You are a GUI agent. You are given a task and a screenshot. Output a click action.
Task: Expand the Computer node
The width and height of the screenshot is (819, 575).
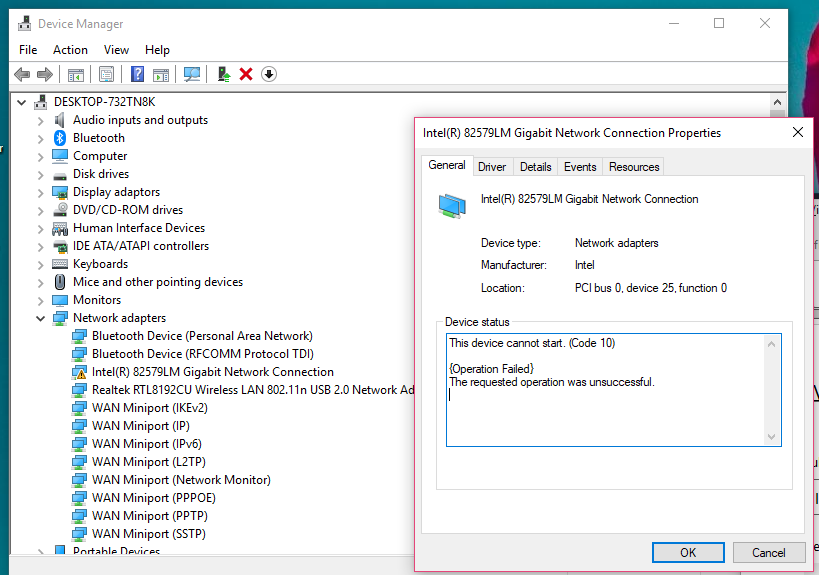[41, 157]
